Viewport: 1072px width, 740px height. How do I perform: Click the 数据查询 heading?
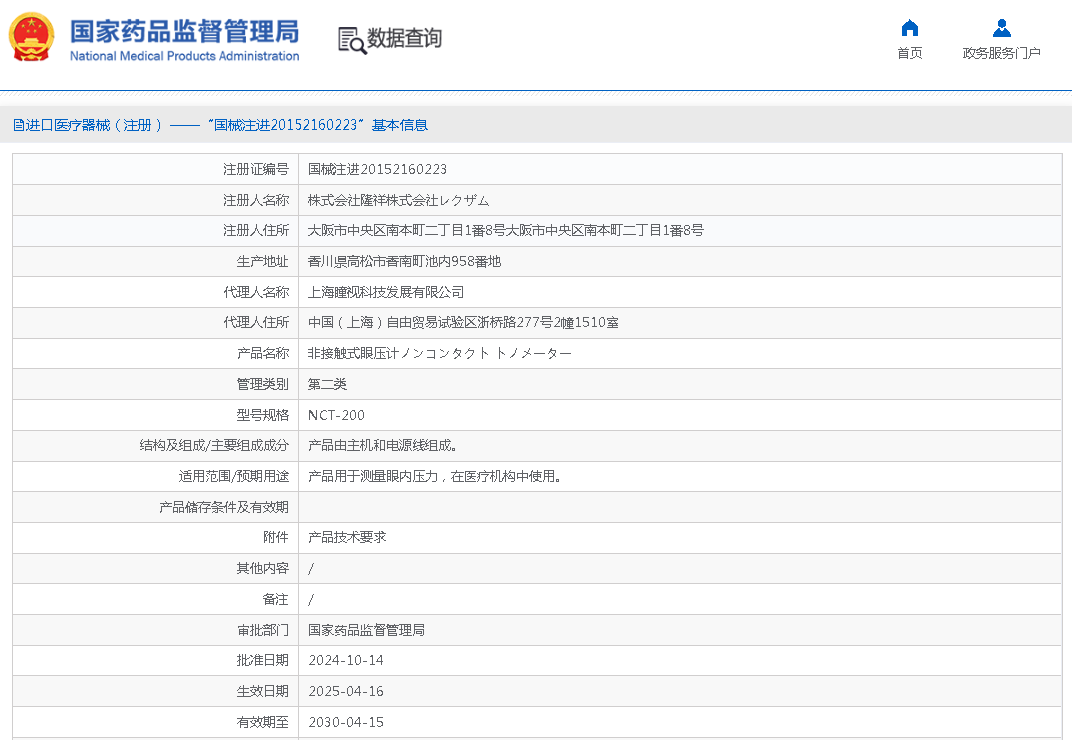point(404,38)
